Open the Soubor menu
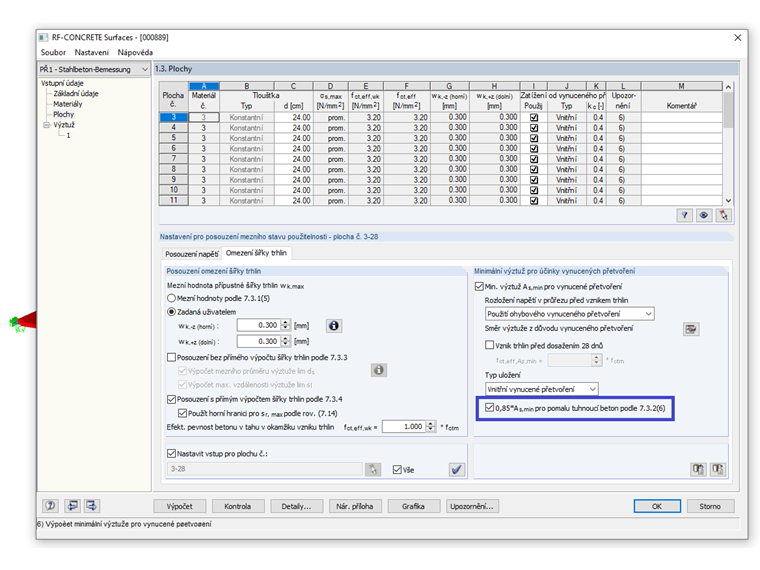 [53, 52]
